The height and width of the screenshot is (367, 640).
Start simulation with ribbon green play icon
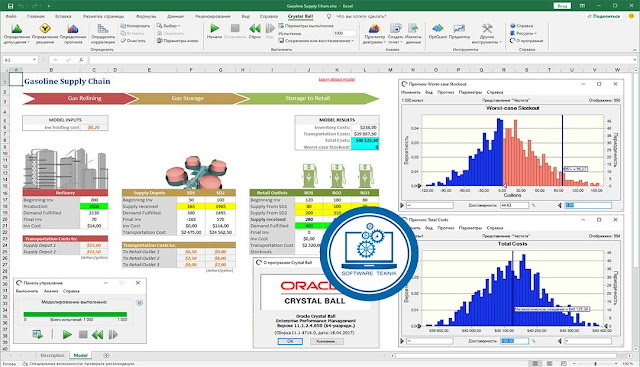tap(214, 28)
